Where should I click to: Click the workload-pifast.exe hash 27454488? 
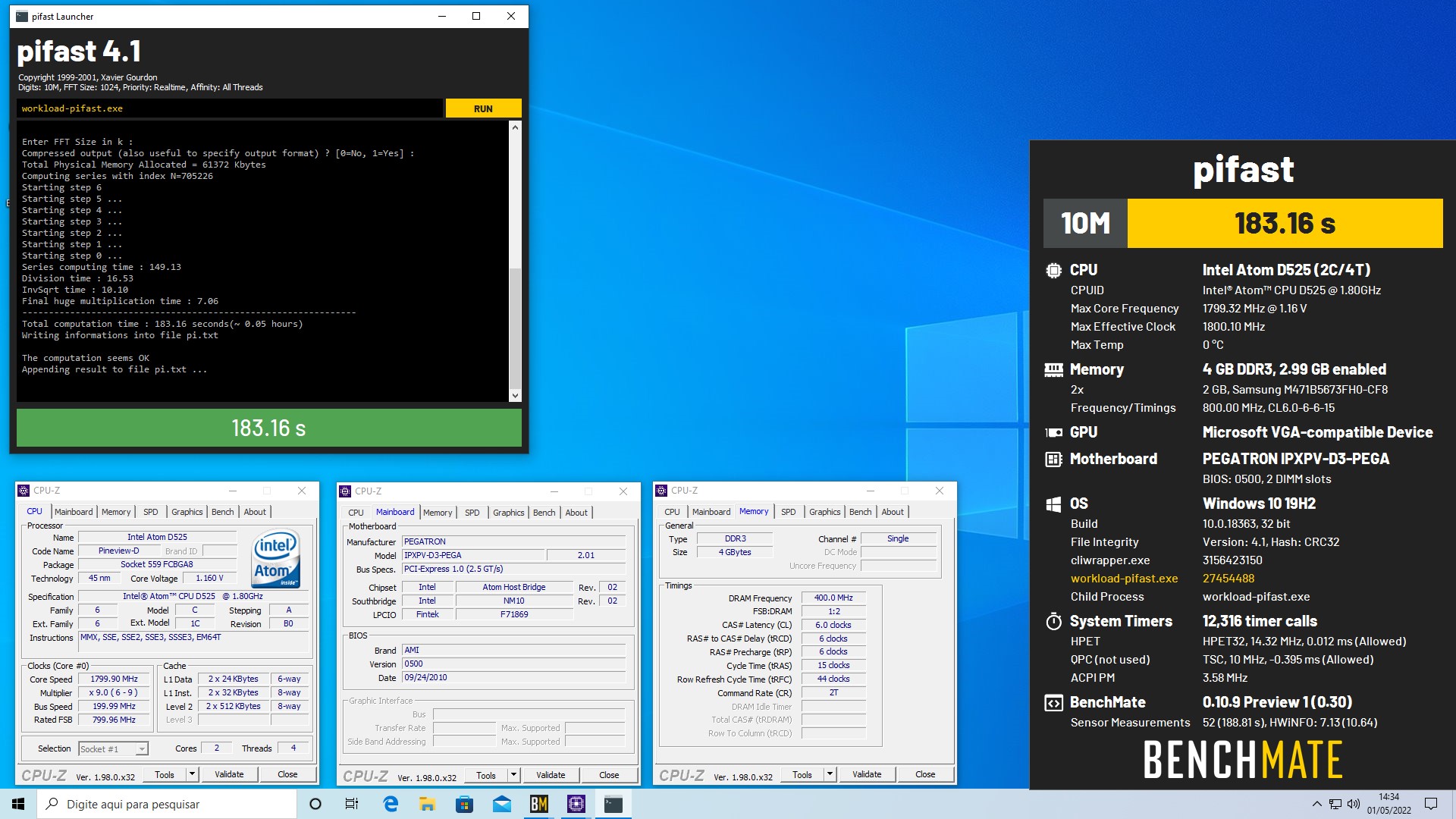coord(1228,579)
